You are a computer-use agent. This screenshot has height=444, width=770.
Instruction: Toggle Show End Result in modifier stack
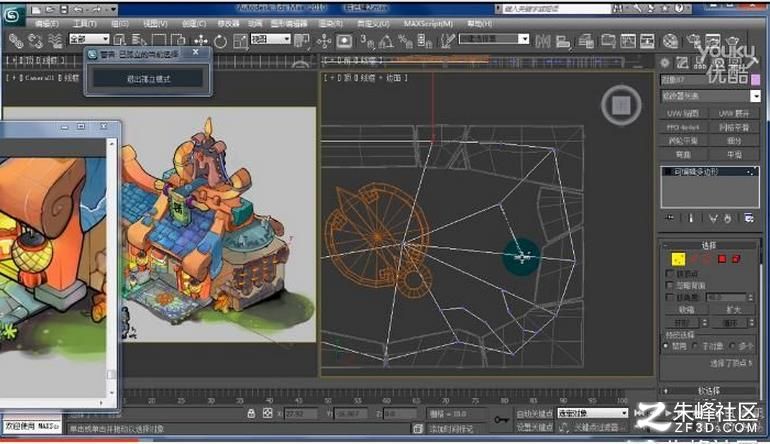(691, 218)
